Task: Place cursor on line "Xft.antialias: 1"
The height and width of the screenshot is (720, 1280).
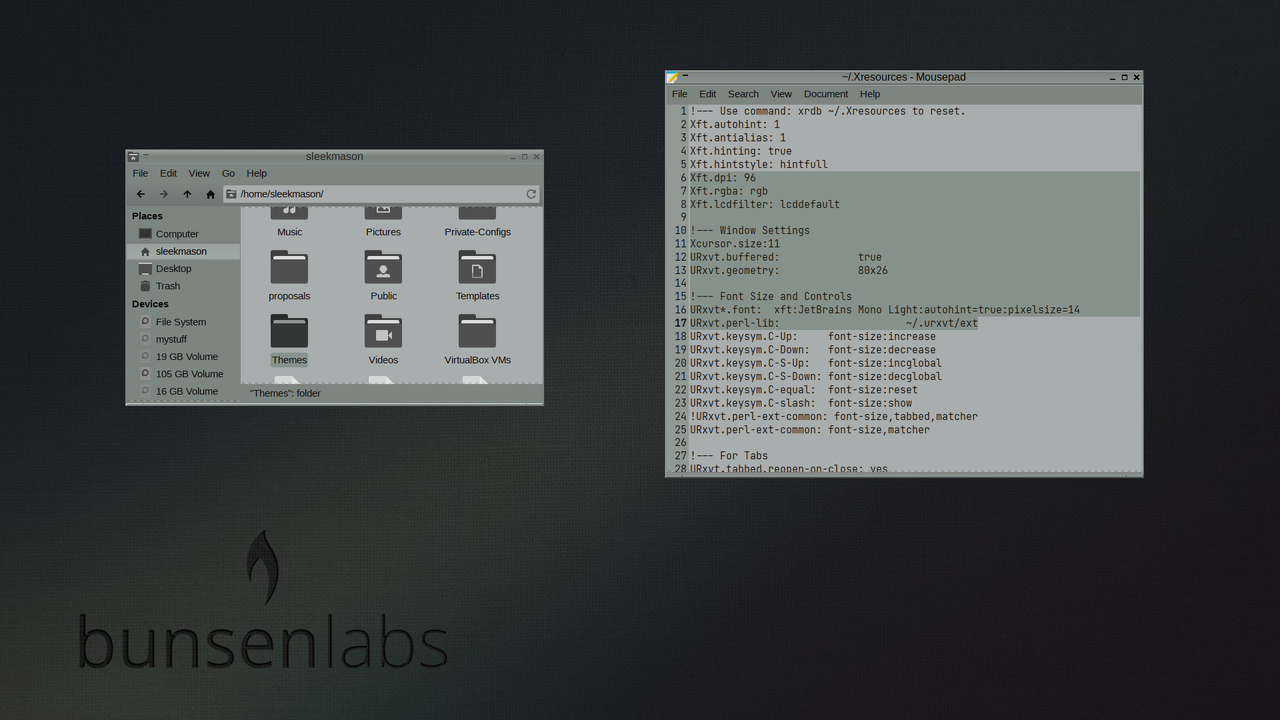Action: (x=738, y=138)
